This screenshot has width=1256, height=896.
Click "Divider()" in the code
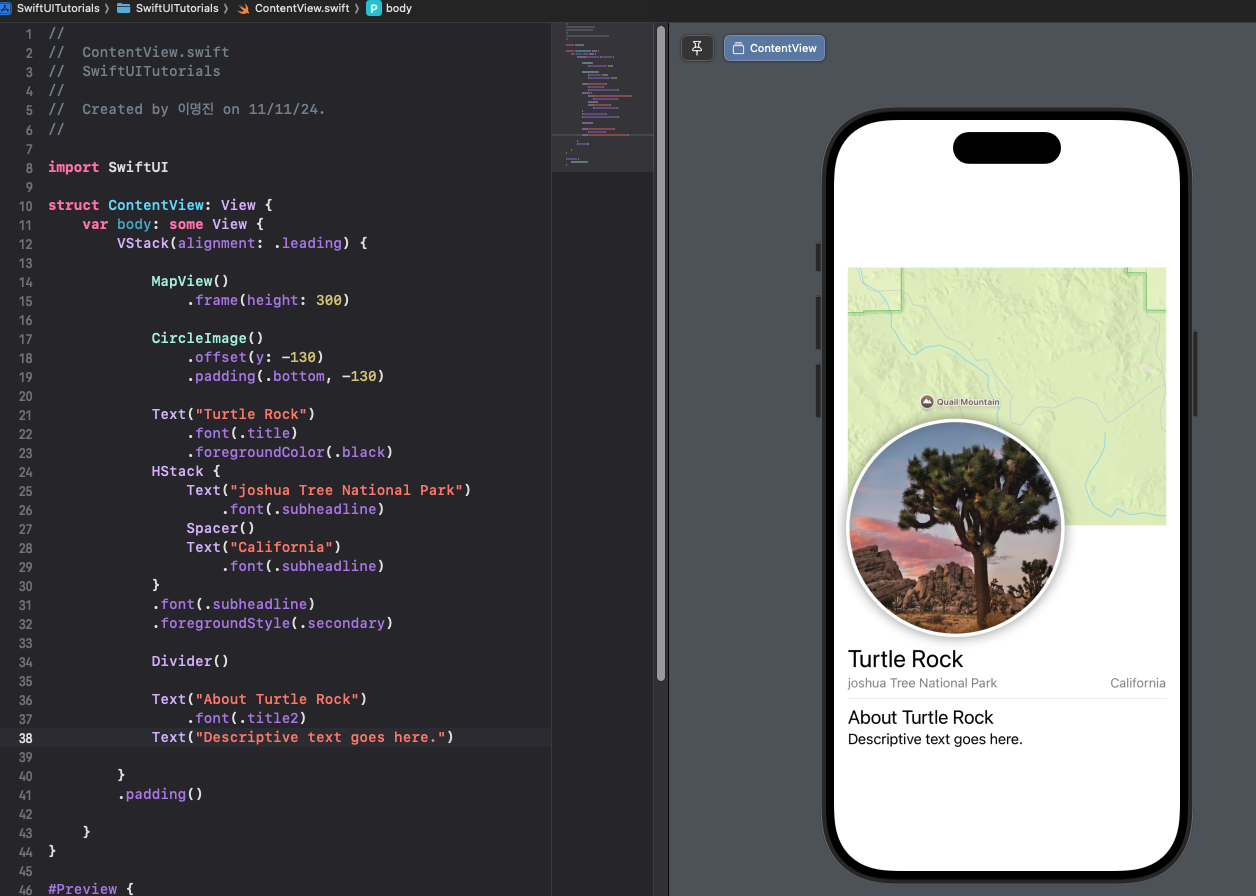[190, 661]
